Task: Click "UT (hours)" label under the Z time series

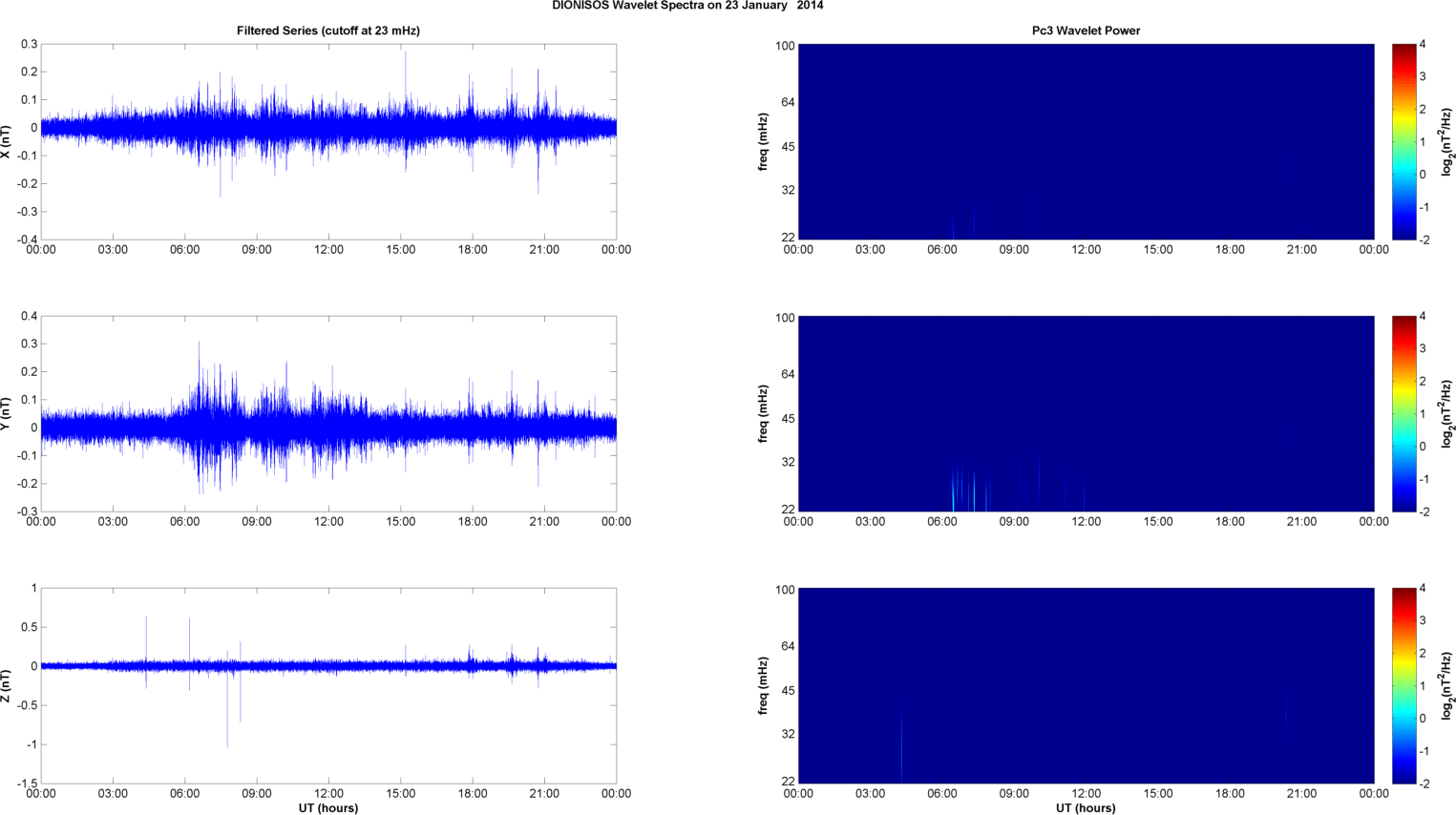Action: [x=328, y=807]
